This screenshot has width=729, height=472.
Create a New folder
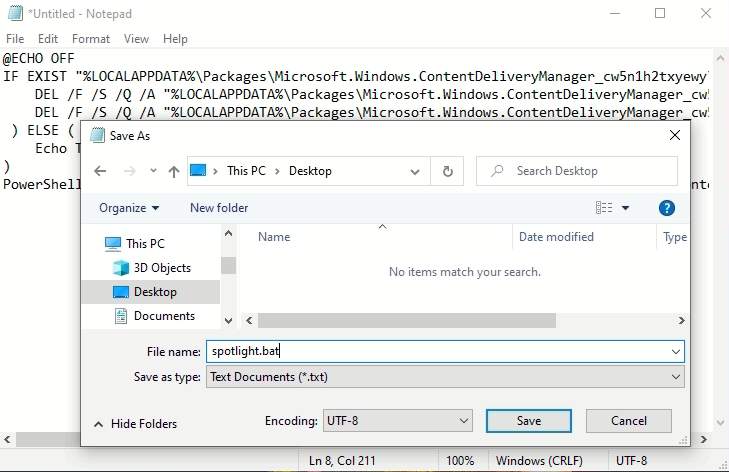(219, 208)
